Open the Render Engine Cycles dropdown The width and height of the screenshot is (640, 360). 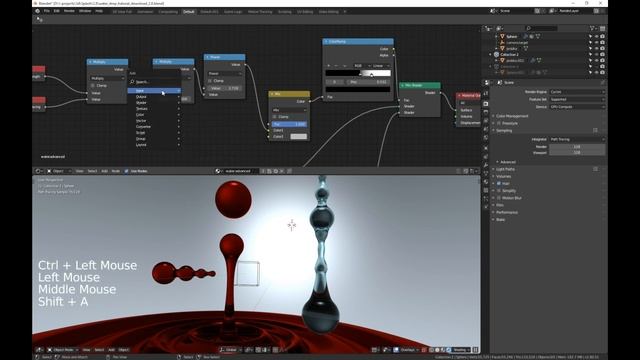(577, 92)
